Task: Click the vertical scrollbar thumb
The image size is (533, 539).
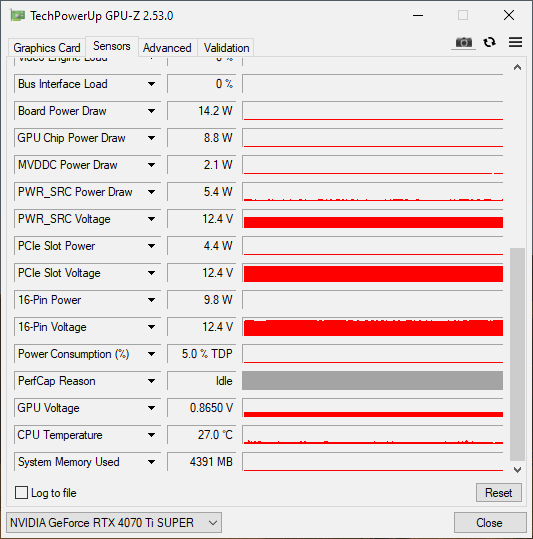Action: coord(517,354)
